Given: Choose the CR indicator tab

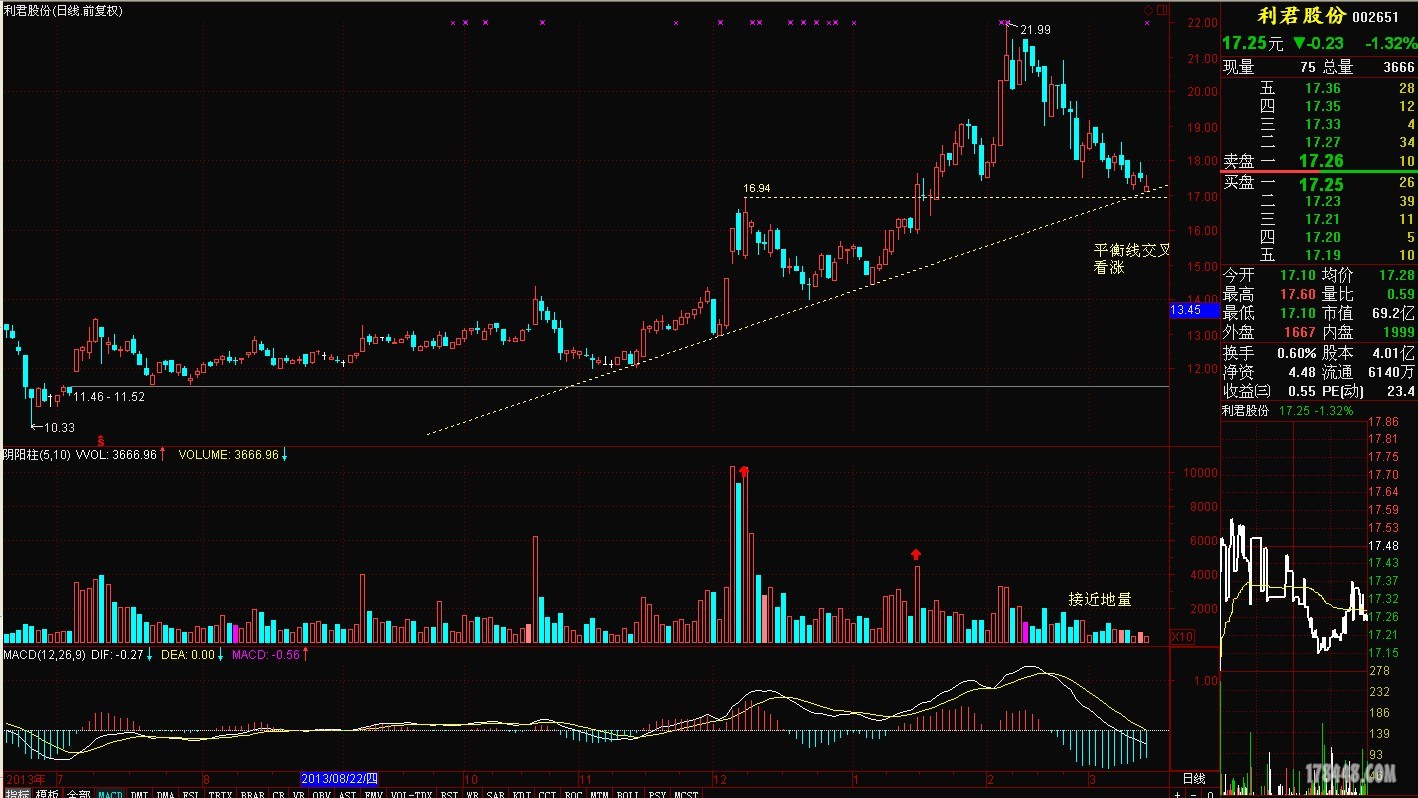Looking at the screenshot, I should [x=278, y=794].
